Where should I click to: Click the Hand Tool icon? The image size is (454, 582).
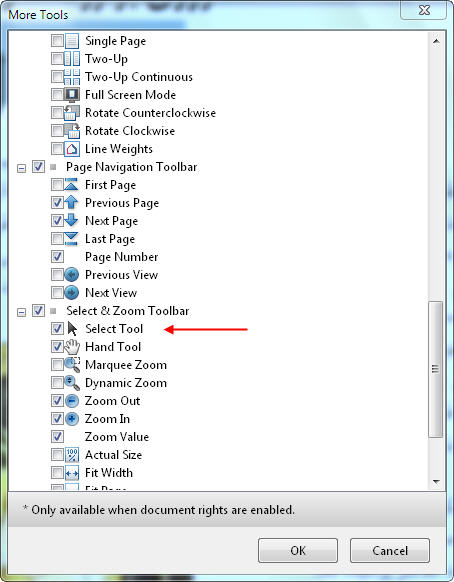click(x=72, y=347)
